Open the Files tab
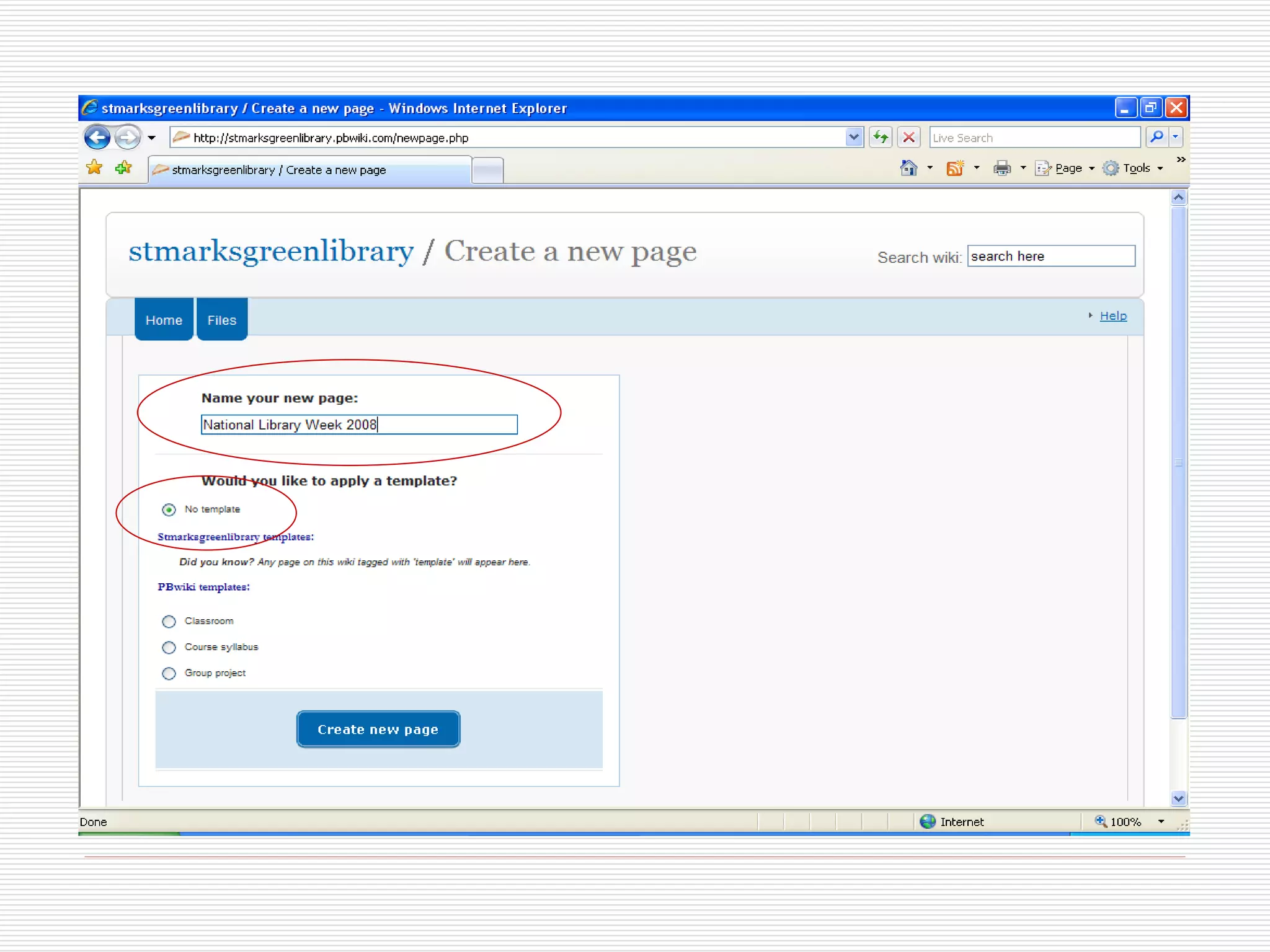1270x952 pixels. (x=222, y=320)
